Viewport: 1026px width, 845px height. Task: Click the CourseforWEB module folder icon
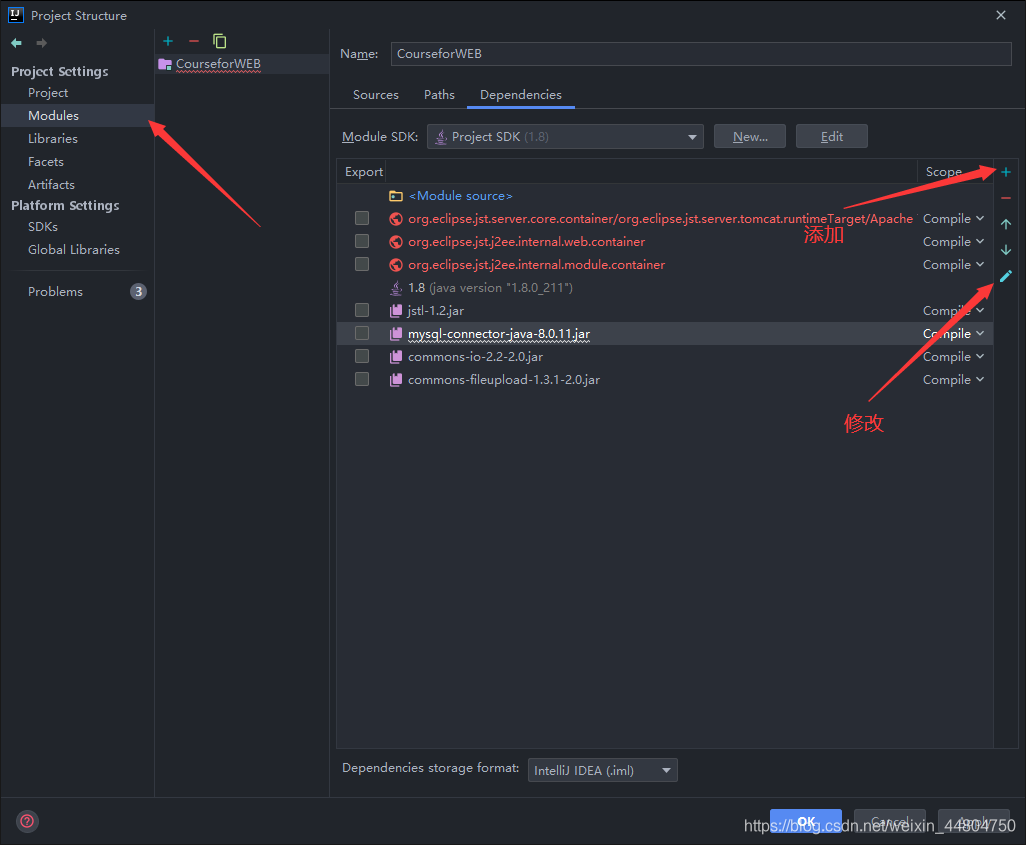(165, 64)
